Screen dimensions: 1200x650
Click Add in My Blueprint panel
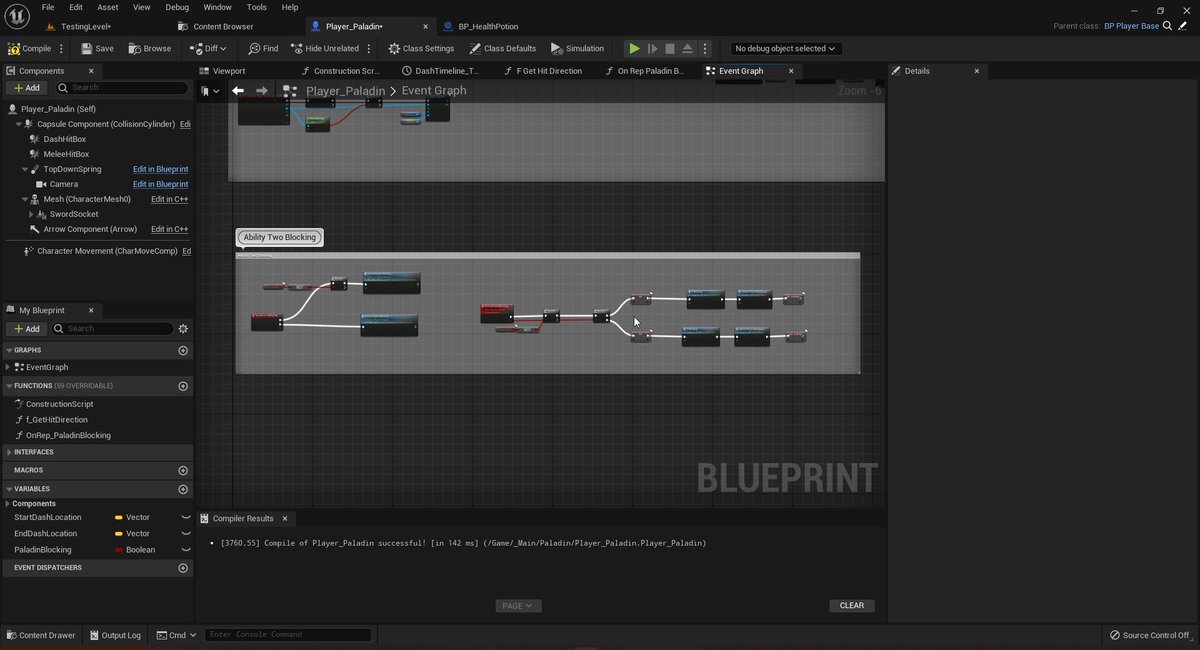[x=26, y=328]
